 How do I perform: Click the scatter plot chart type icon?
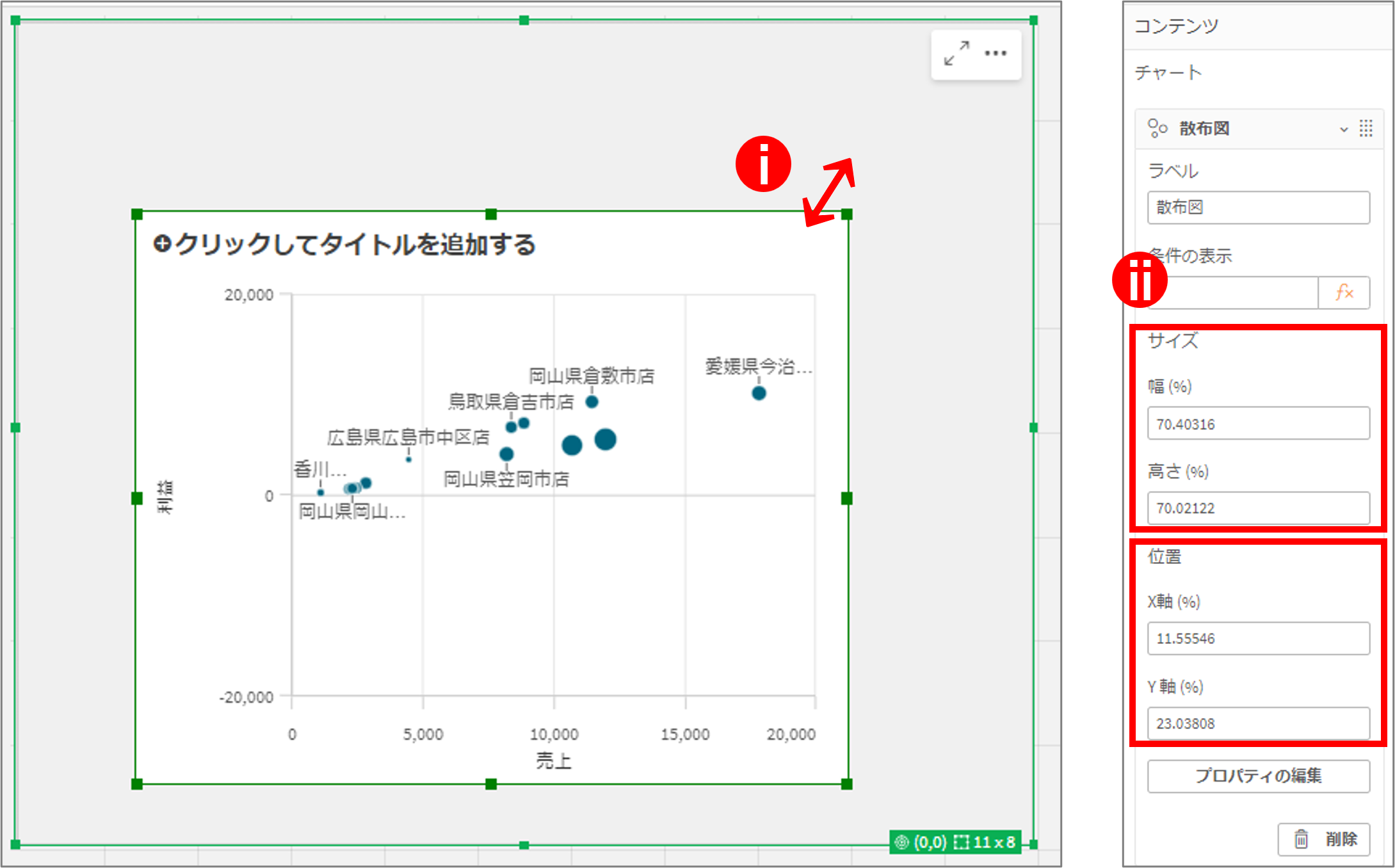[1157, 128]
